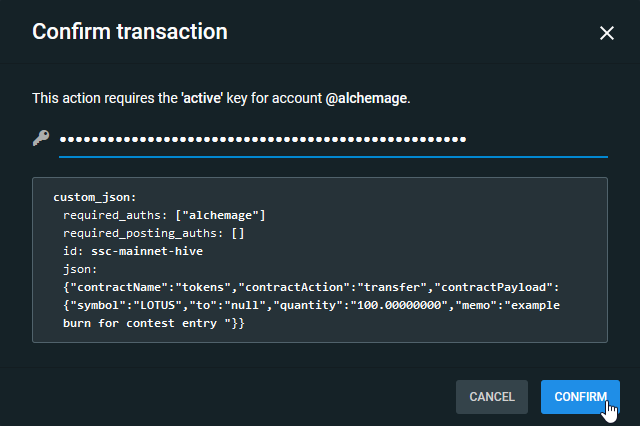
Task: Close the Confirm transaction dialog with X
Action: pyautogui.click(x=607, y=33)
